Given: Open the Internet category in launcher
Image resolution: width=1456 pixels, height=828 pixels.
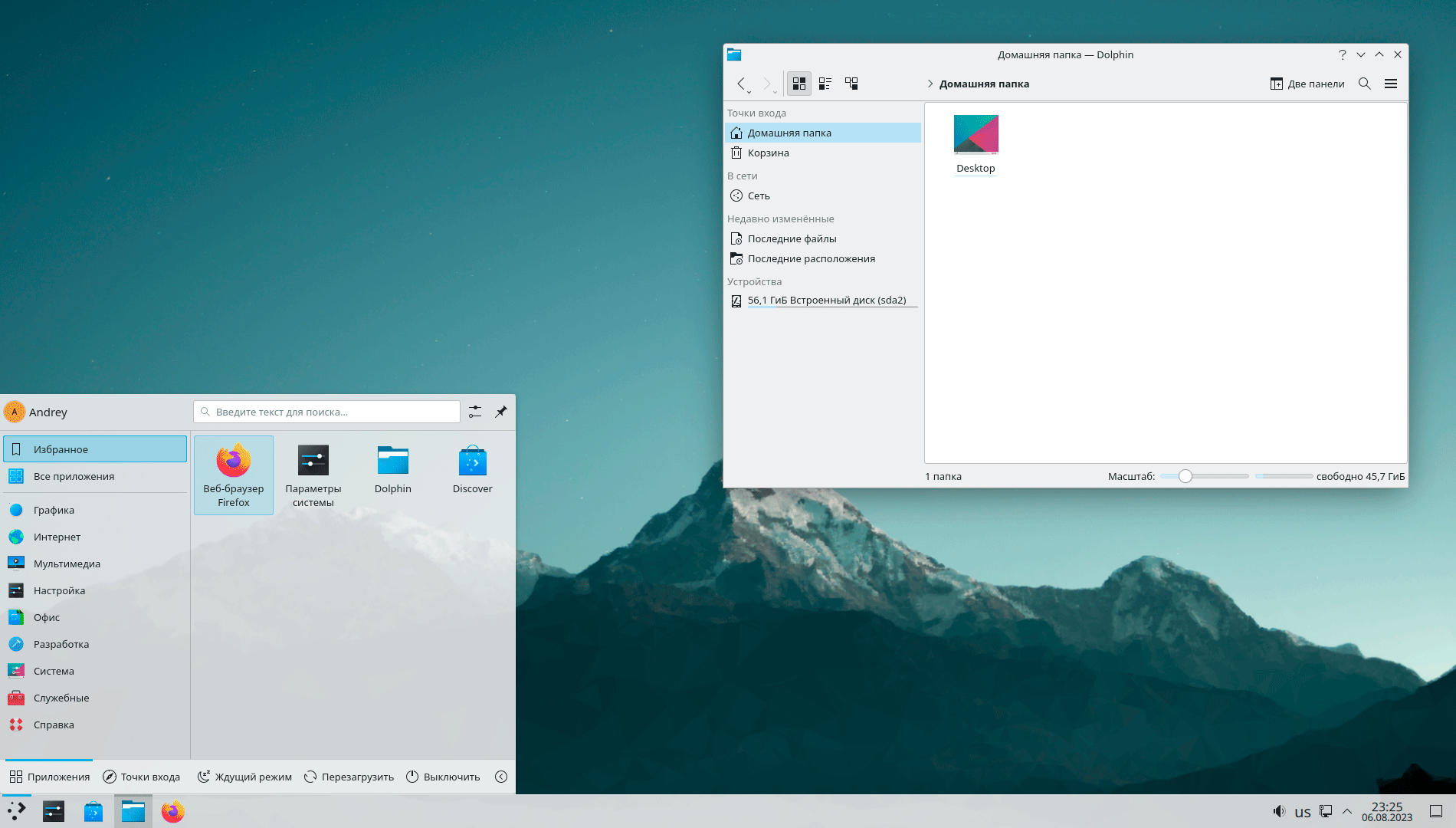Looking at the screenshot, I should click(57, 537).
